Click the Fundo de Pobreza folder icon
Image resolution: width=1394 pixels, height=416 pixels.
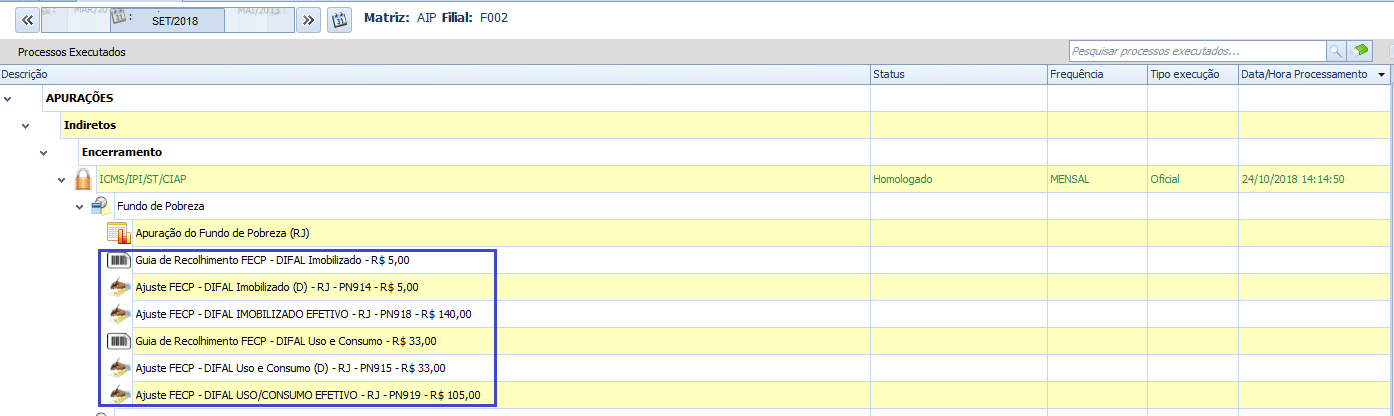(101, 206)
